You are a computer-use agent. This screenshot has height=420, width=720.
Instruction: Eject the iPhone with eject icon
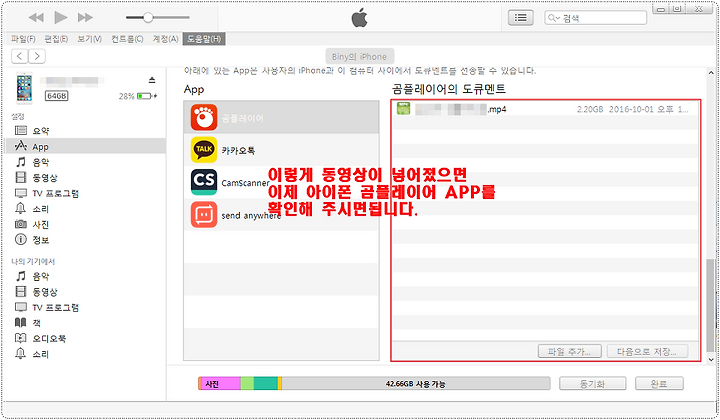coord(152,80)
